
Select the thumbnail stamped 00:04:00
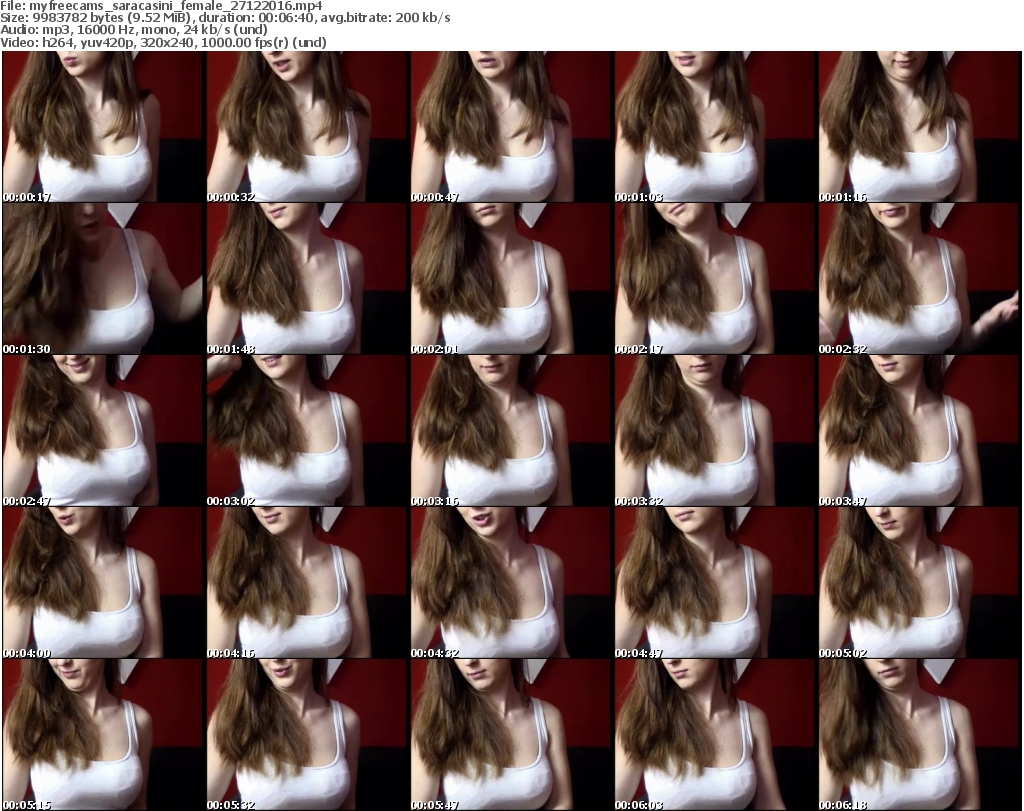click(103, 583)
